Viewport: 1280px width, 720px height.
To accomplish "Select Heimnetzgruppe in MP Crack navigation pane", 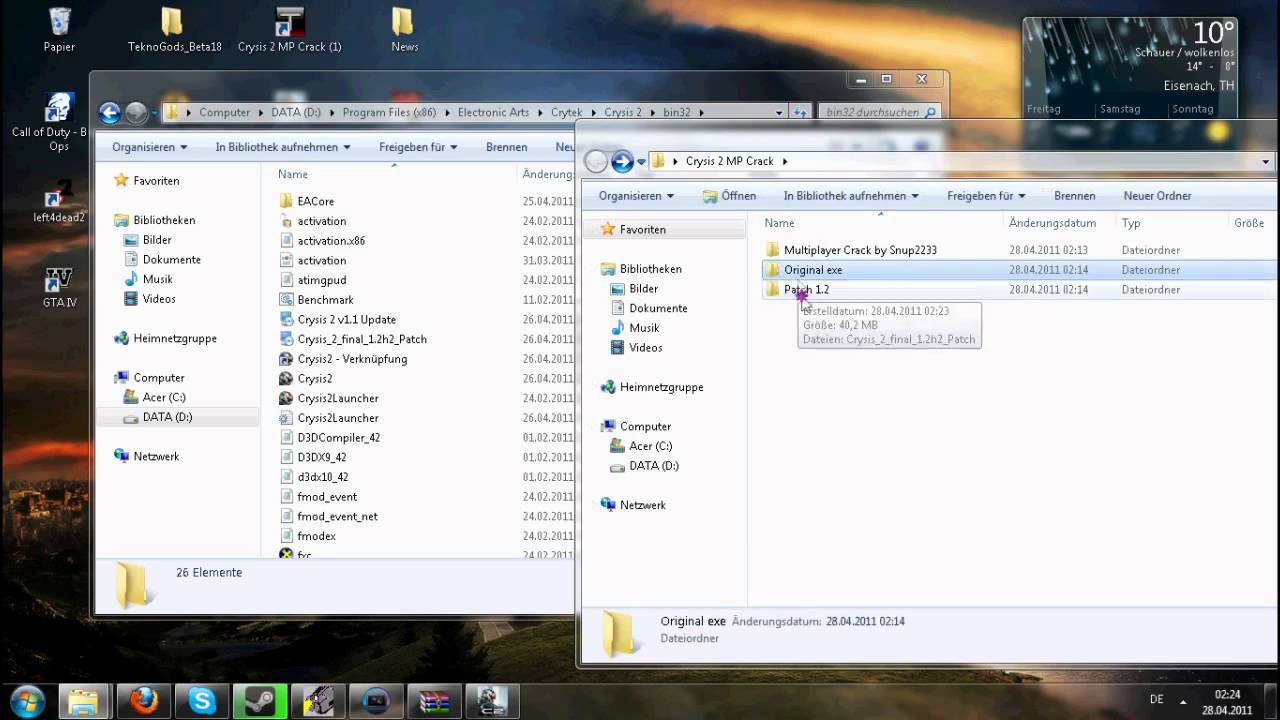I will coord(652,387).
